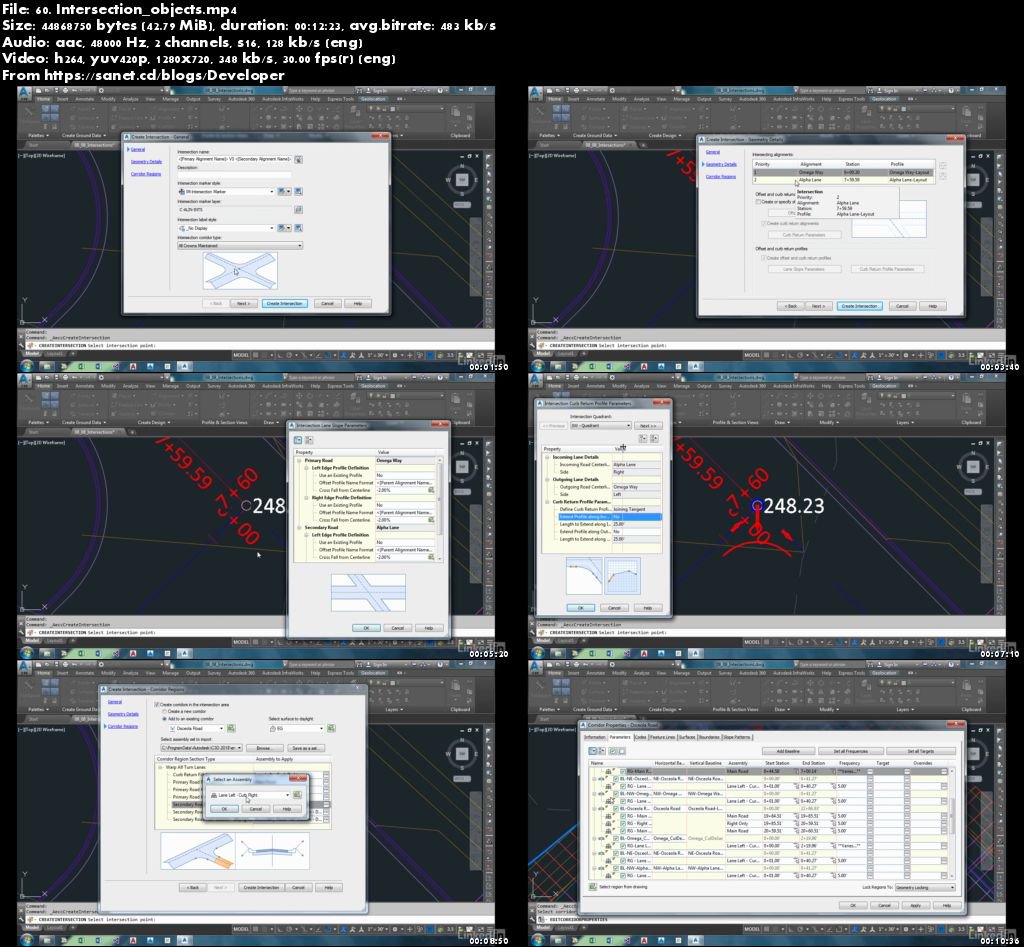Open the Intersection corridor type dropdown
The image size is (1024, 947).
point(240,246)
